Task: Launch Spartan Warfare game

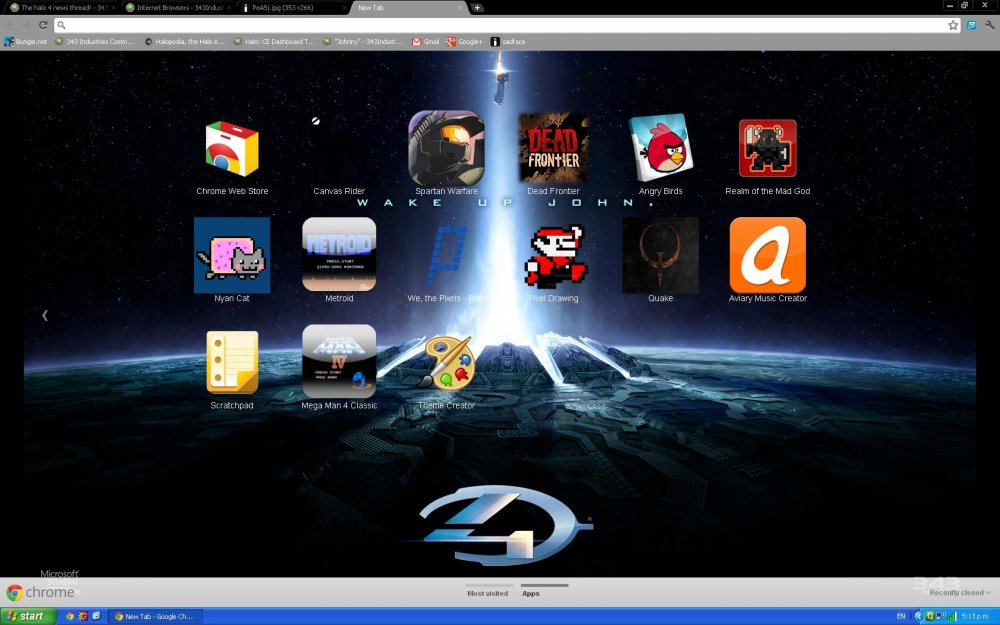Action: tap(446, 149)
